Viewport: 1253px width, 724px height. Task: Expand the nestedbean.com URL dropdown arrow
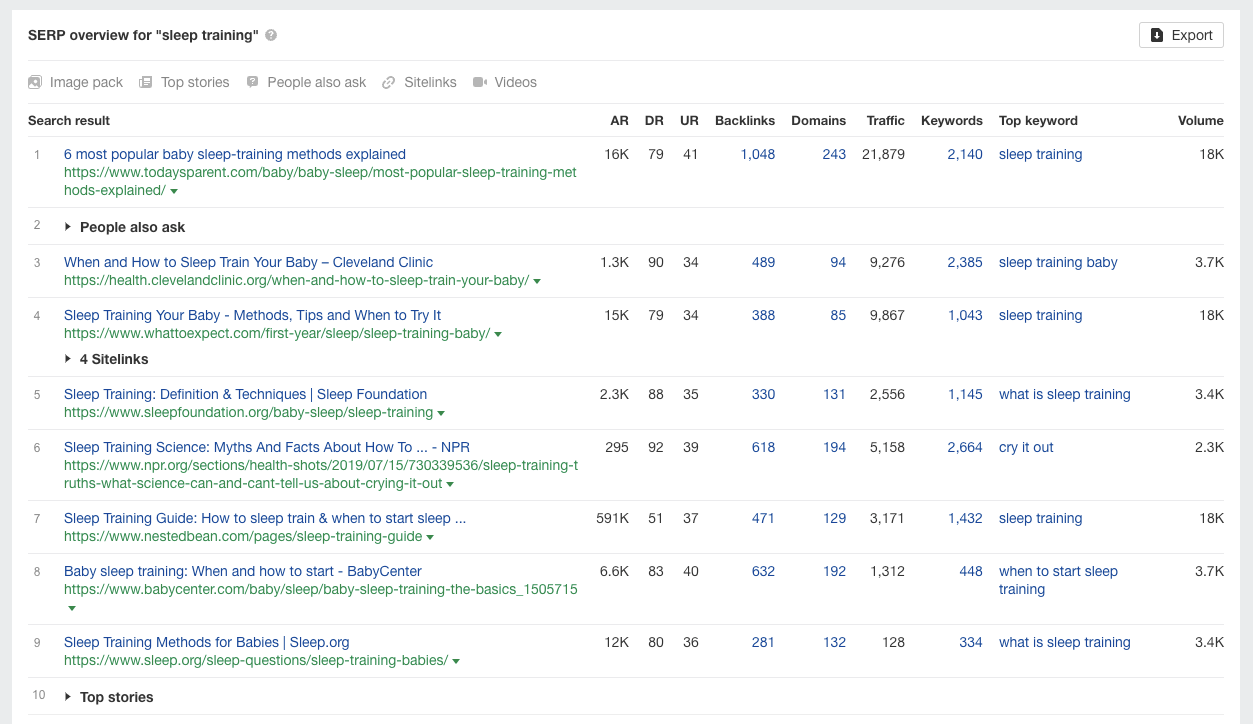coord(430,536)
